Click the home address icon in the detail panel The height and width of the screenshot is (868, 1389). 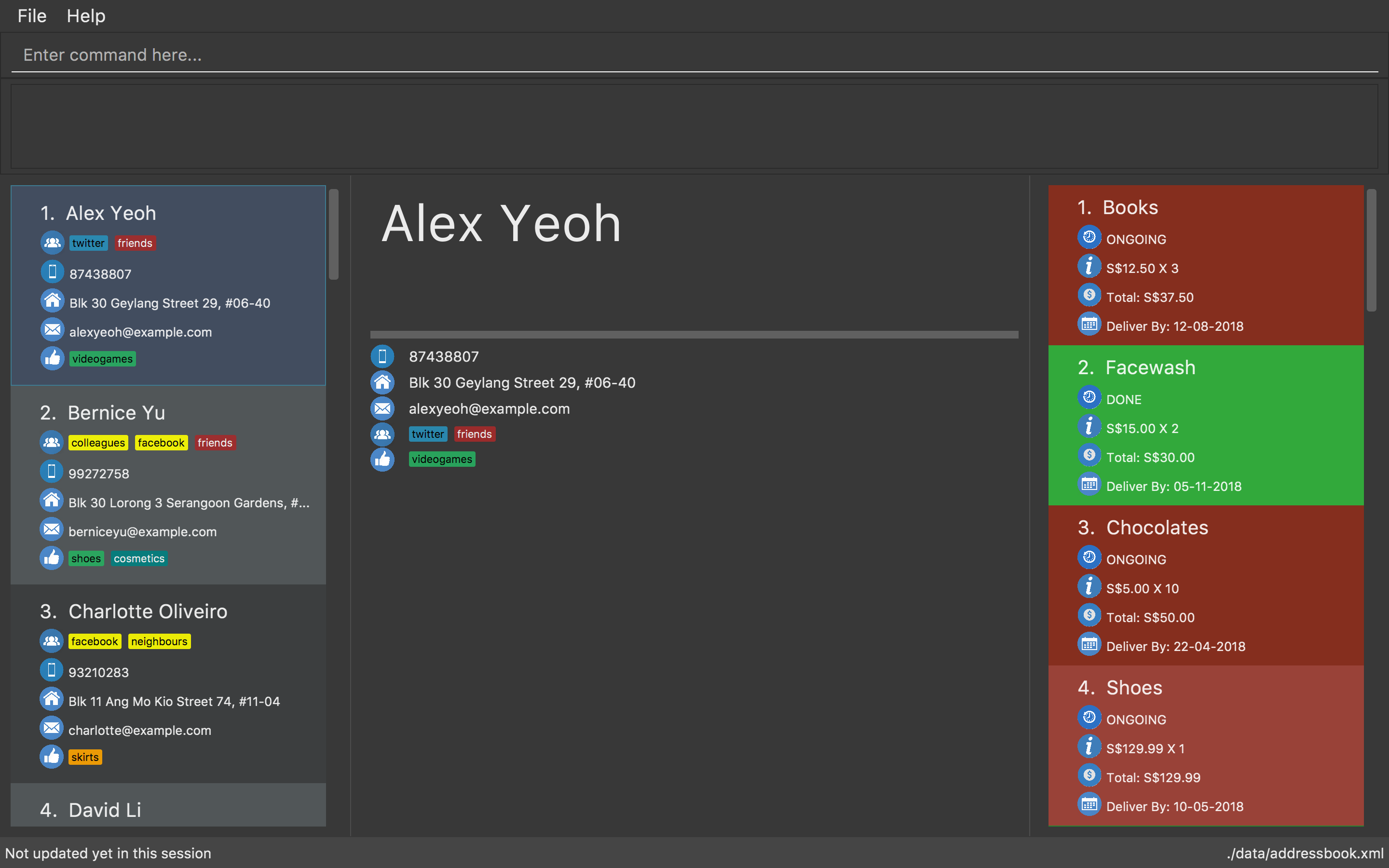pyautogui.click(x=382, y=382)
